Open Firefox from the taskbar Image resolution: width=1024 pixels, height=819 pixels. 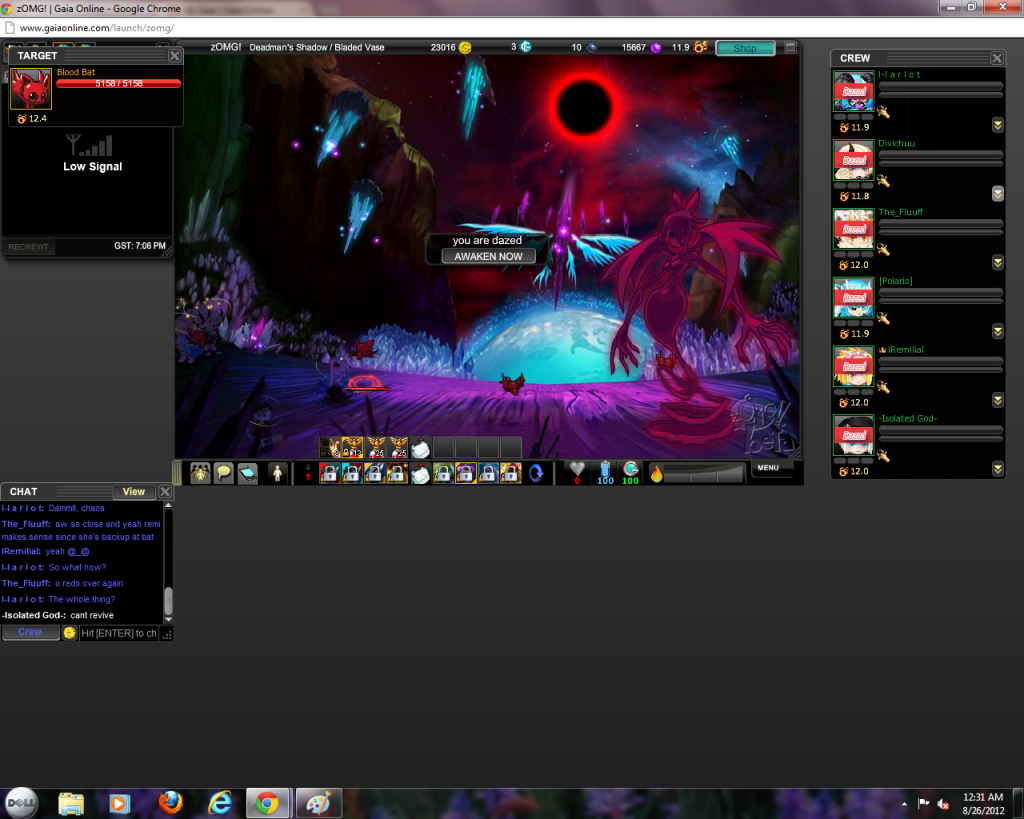[170, 803]
